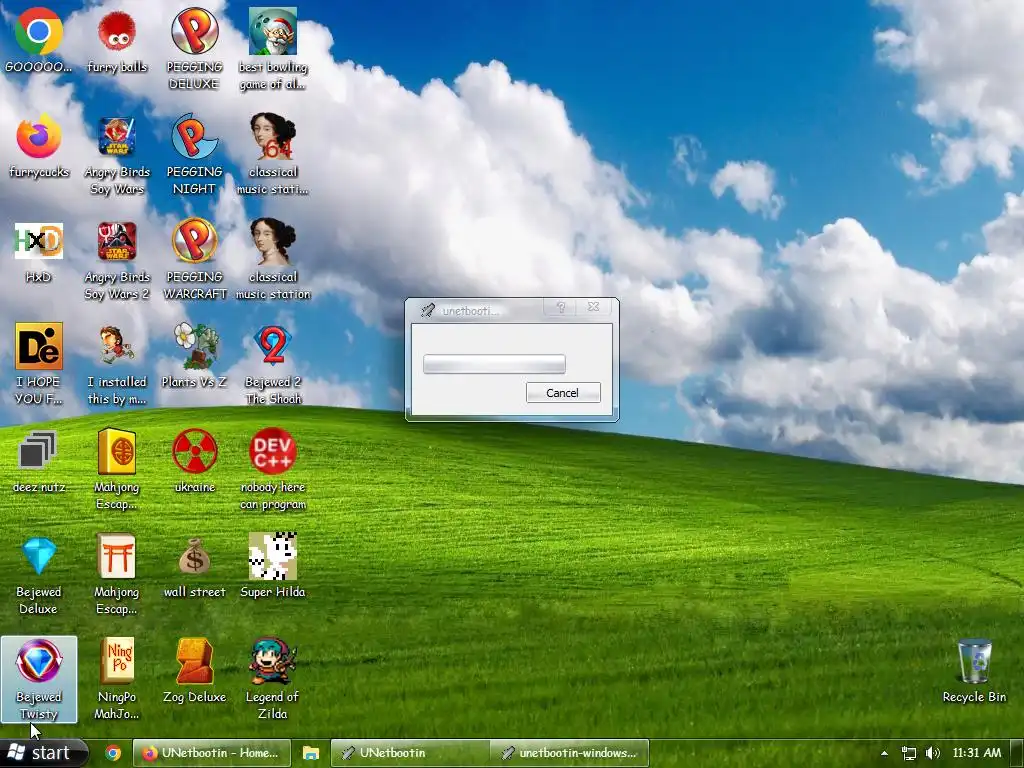Launch the HxD hex editor icon
The width and height of the screenshot is (1024, 768).
[x=39, y=251]
